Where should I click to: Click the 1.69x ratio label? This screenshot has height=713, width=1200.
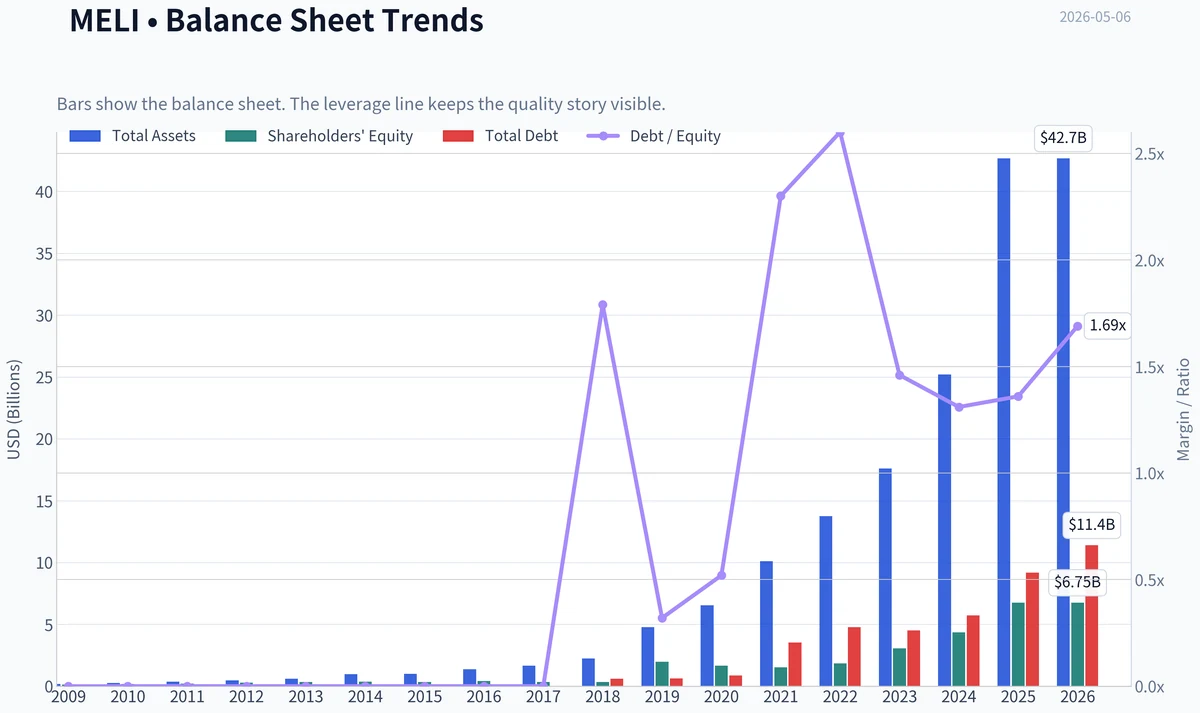1107,325
